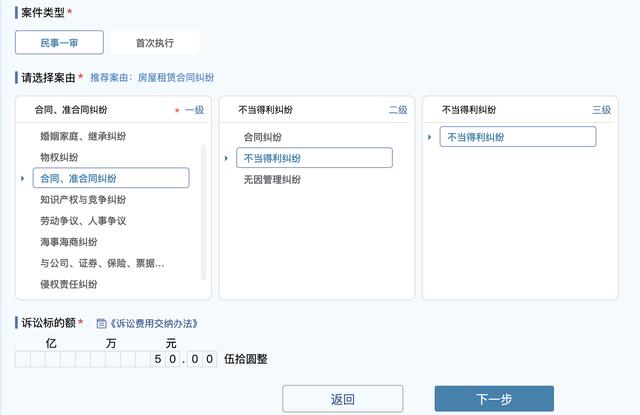
Task: Click the second column header 不当得利纠纷
Action: (x=265, y=110)
